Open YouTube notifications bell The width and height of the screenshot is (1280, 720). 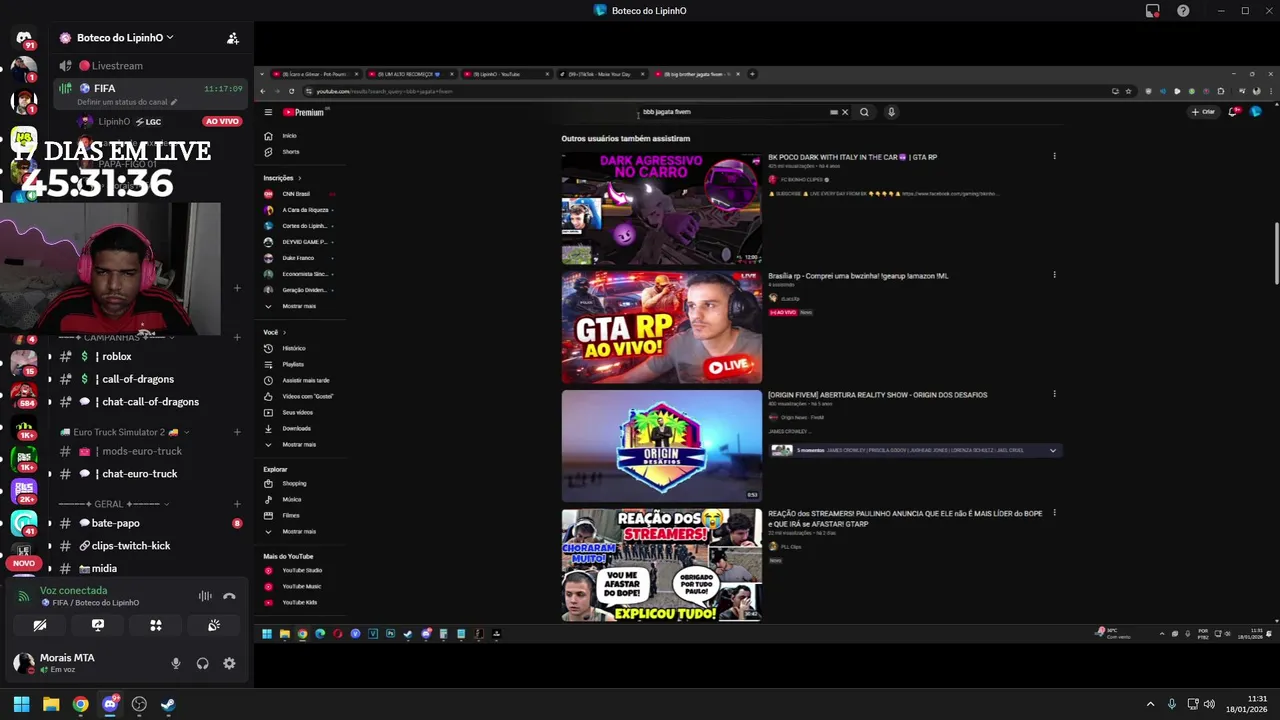tap(1234, 112)
